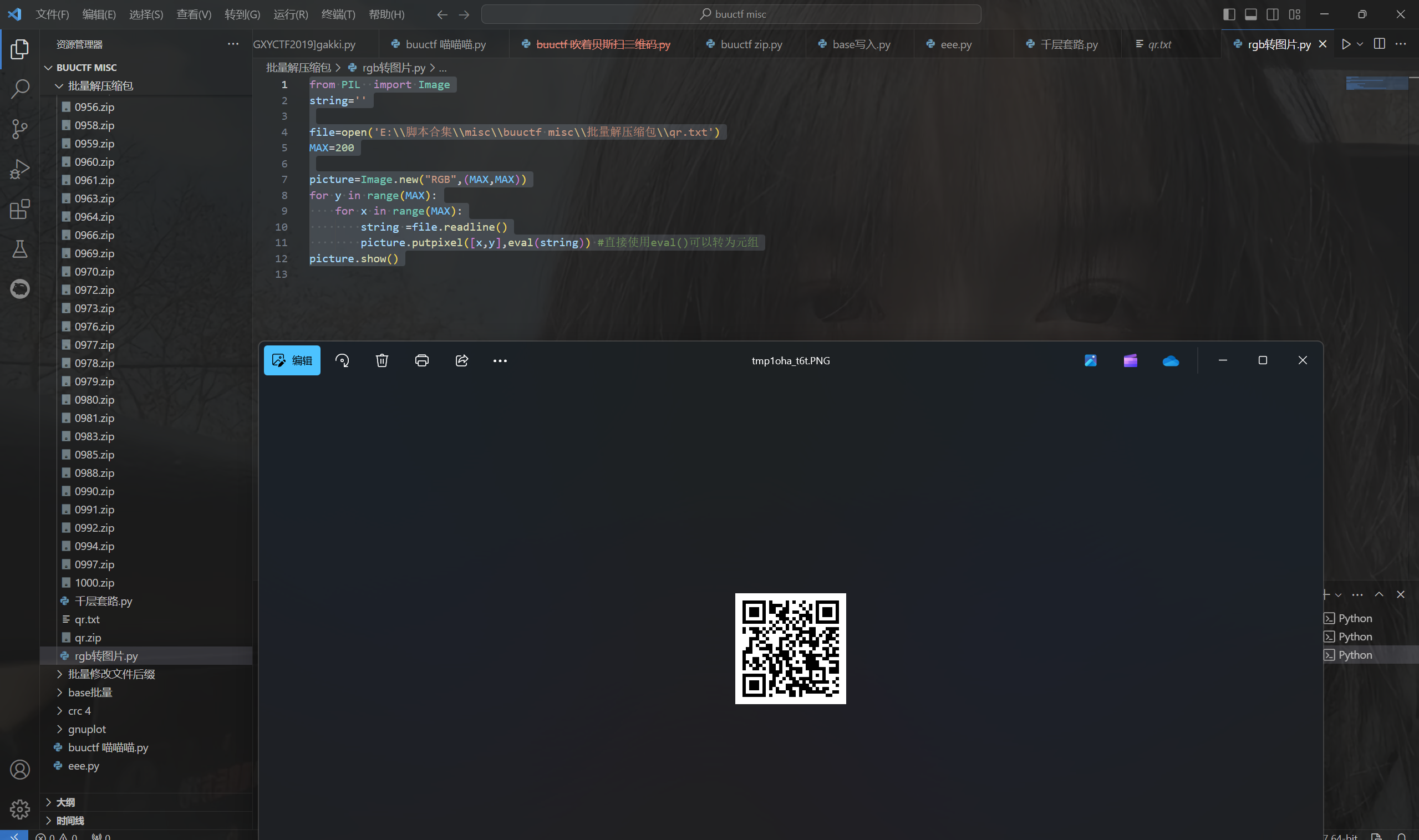Share the image from Photos toolbar
Screen dimensions: 1419x840
click(x=462, y=360)
